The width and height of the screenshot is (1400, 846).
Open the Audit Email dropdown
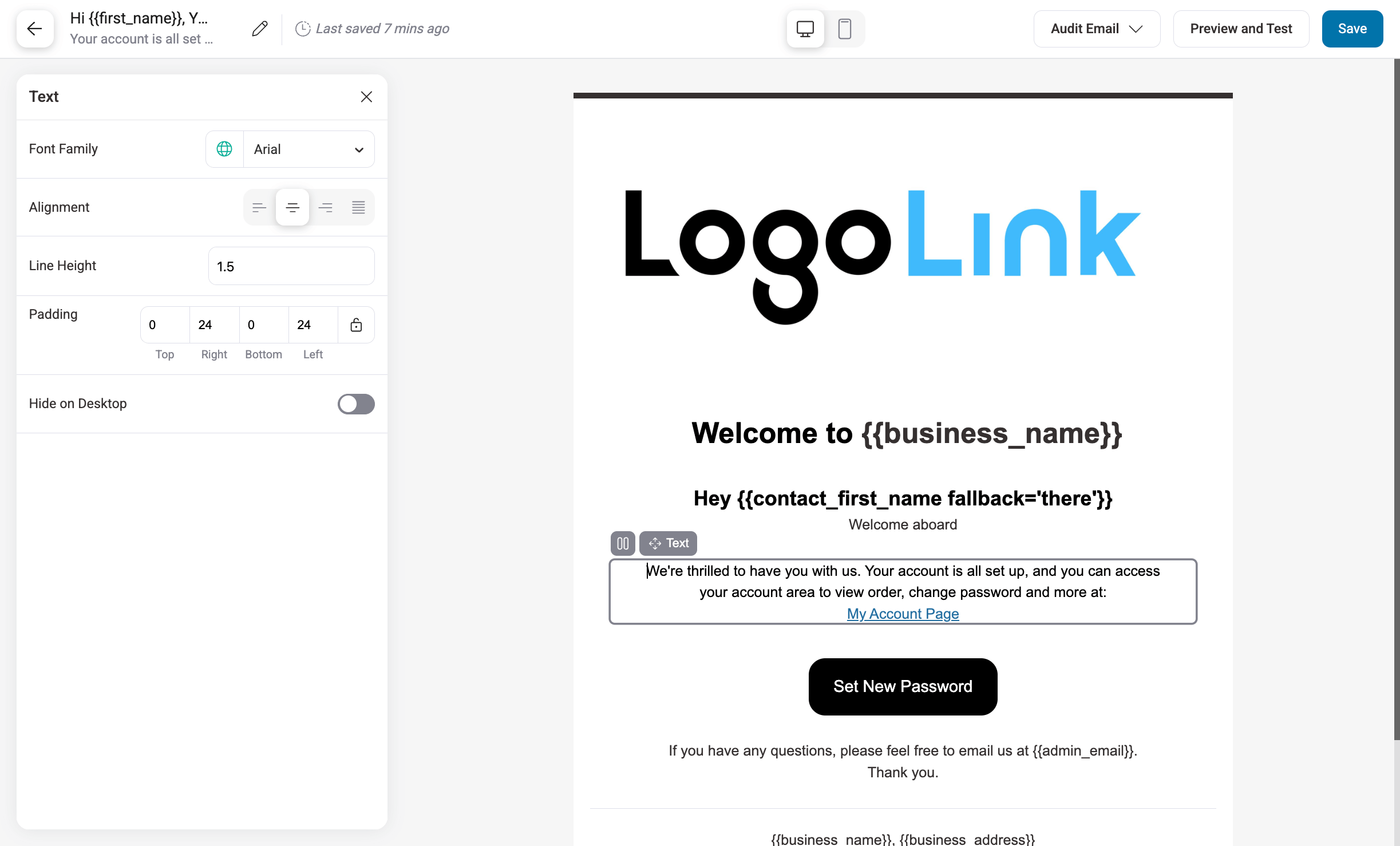click(1096, 28)
